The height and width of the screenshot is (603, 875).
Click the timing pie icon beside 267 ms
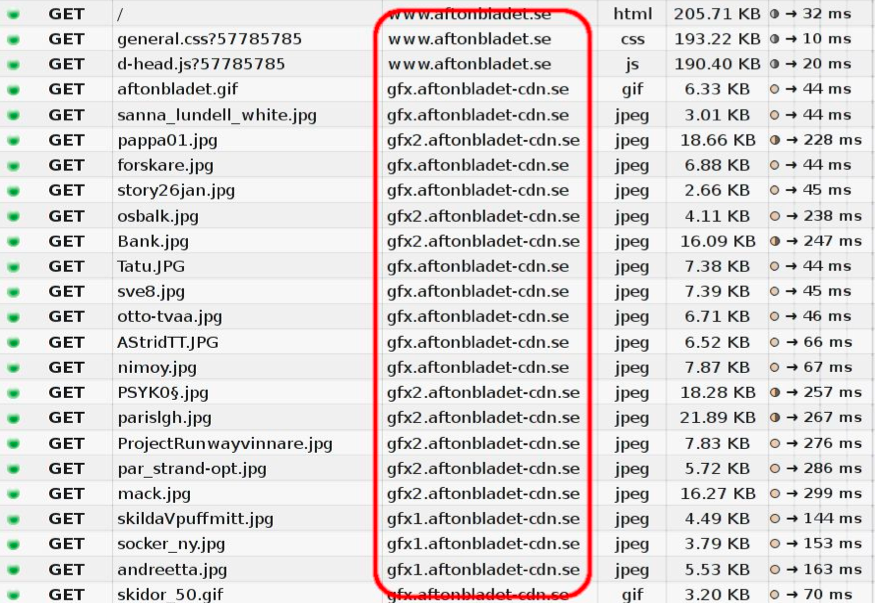(x=775, y=417)
